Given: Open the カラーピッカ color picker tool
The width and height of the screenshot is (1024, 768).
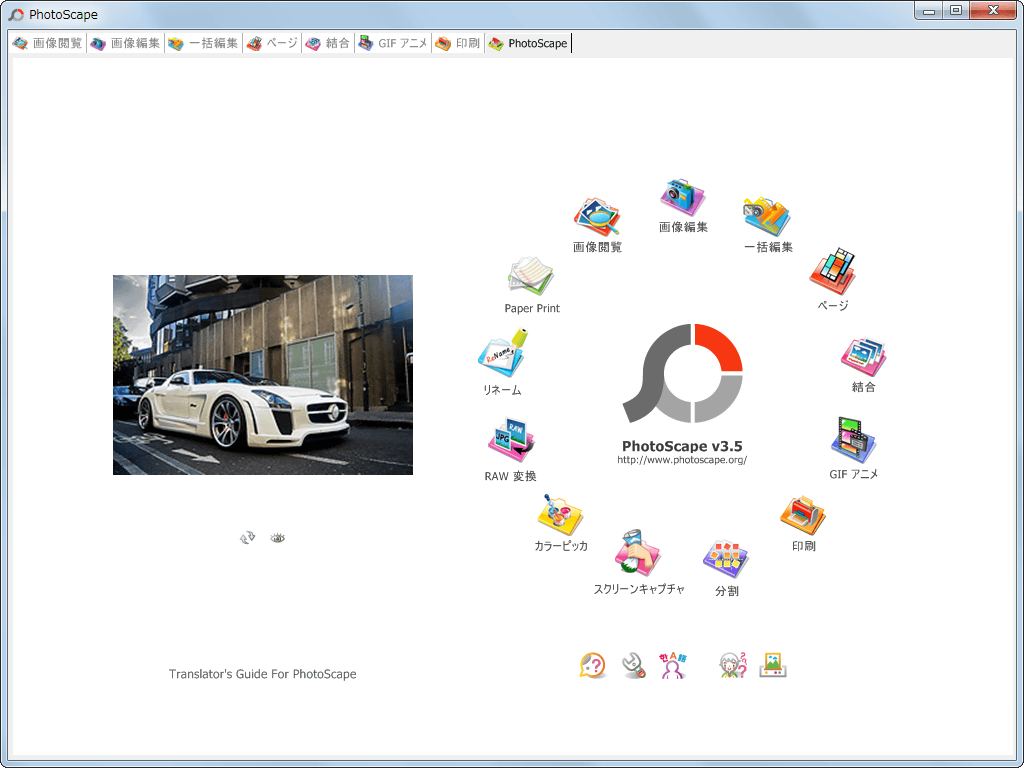Looking at the screenshot, I should pyautogui.click(x=560, y=516).
